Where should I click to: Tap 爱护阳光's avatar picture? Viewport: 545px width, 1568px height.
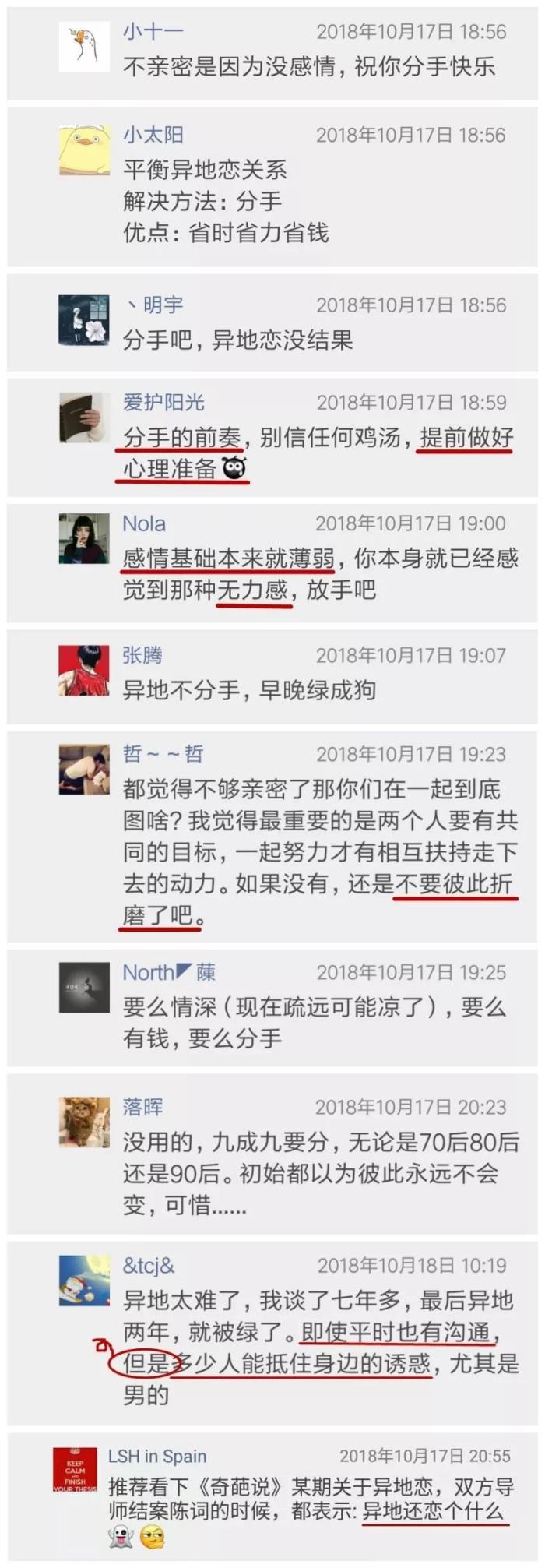(84, 418)
